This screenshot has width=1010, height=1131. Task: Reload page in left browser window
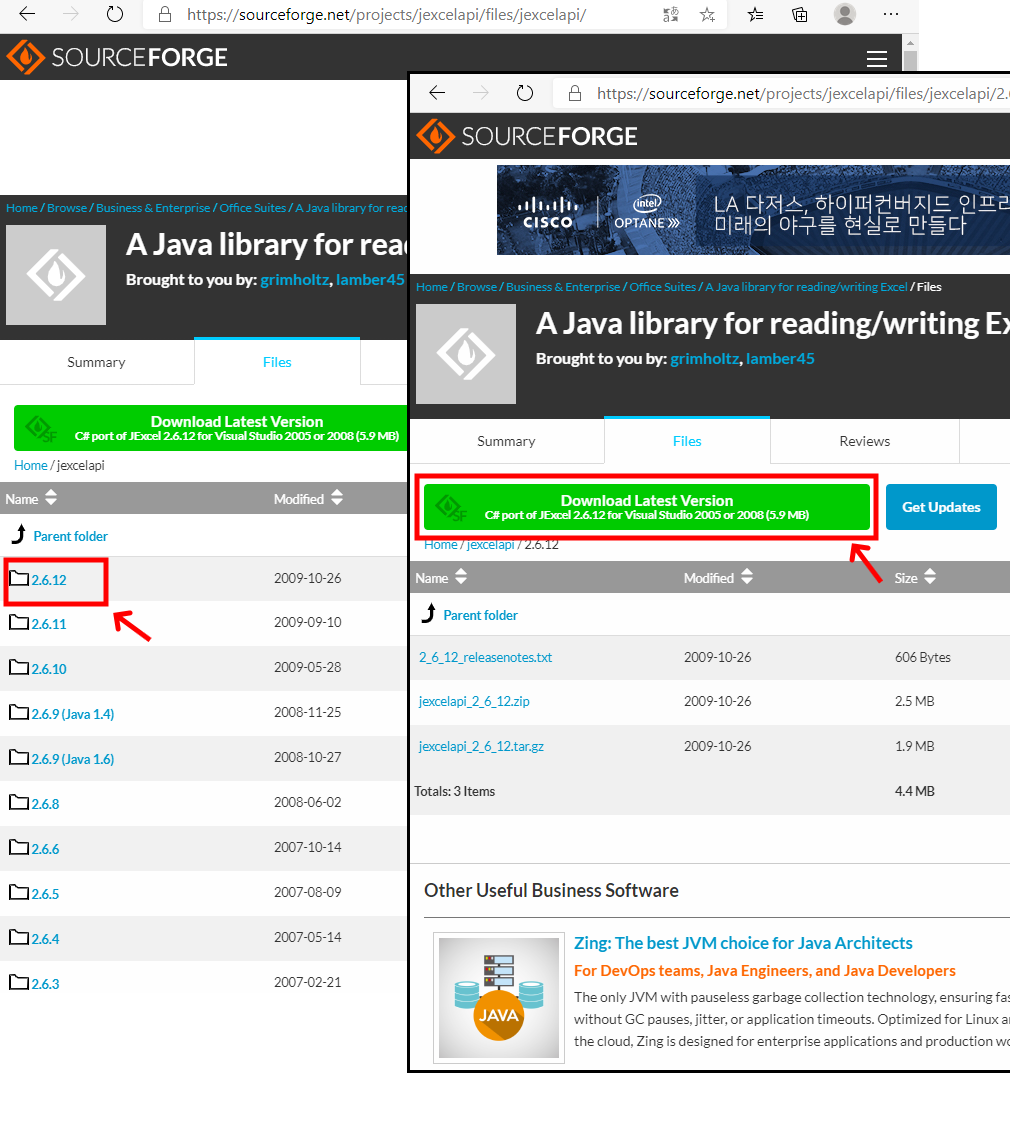click(115, 14)
